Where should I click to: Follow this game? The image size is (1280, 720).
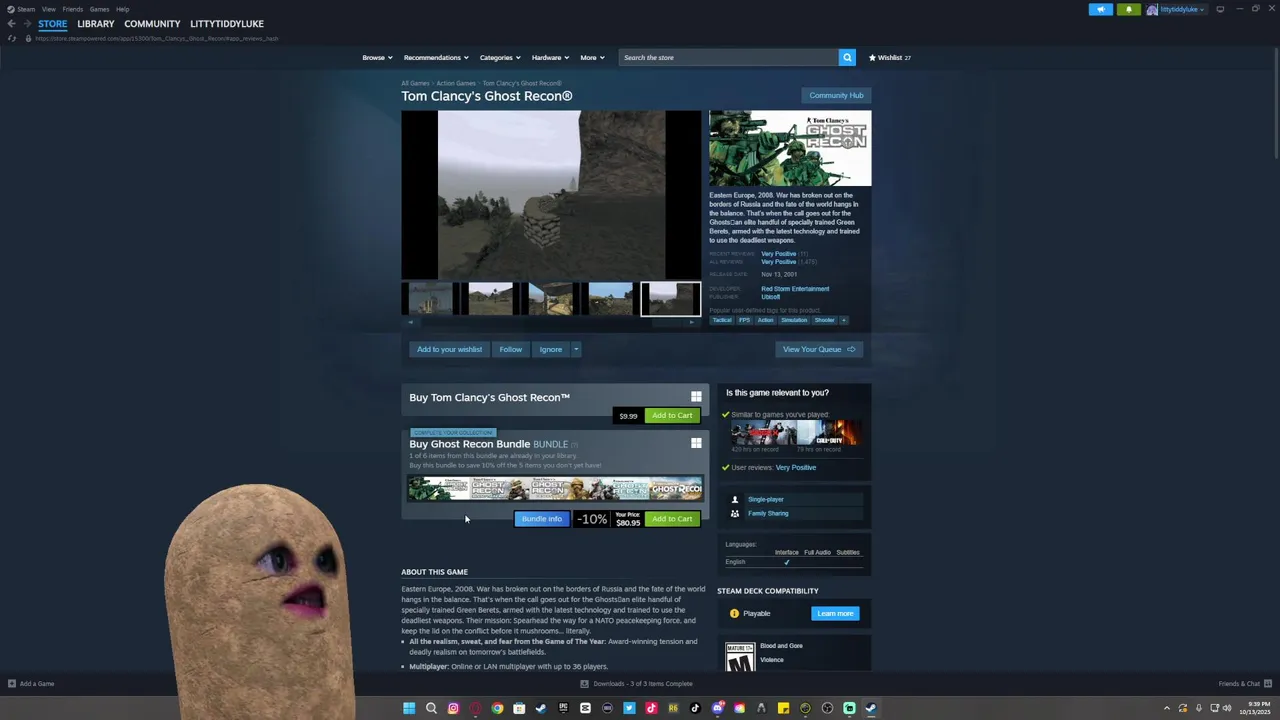[510, 349]
